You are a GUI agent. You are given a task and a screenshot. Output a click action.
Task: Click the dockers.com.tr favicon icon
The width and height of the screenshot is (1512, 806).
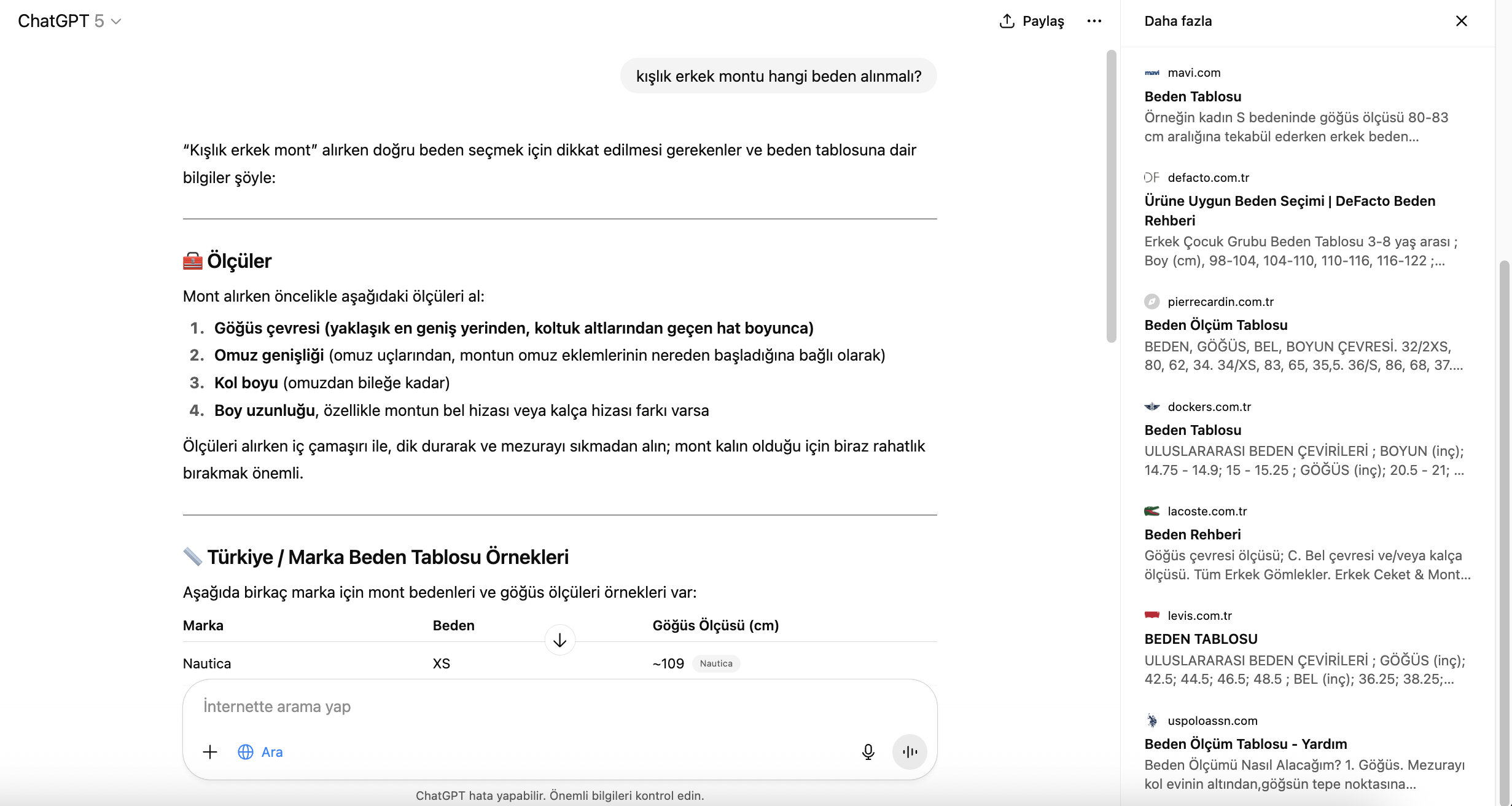click(x=1152, y=407)
